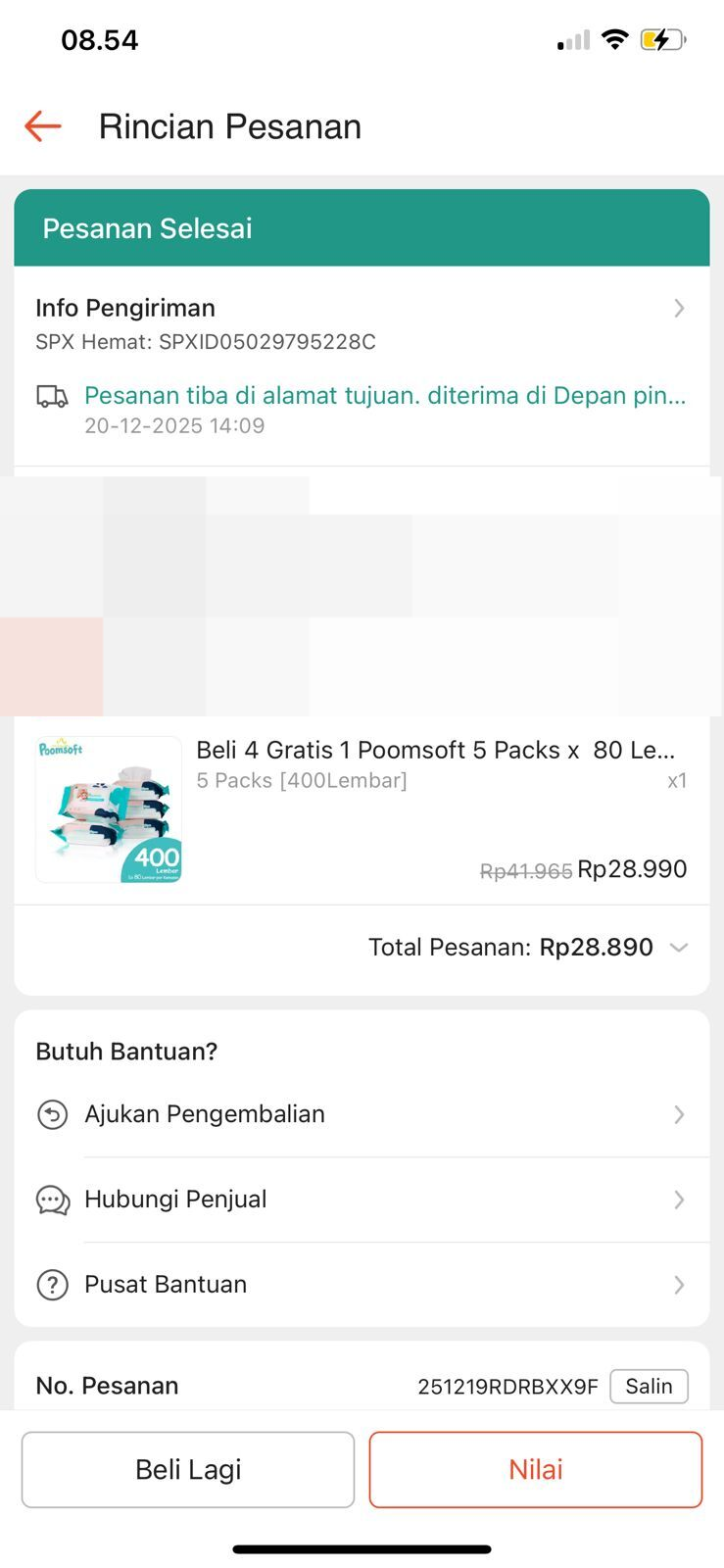Select Pusat Bantuan option
The image size is (724, 1568).
(x=166, y=1285)
